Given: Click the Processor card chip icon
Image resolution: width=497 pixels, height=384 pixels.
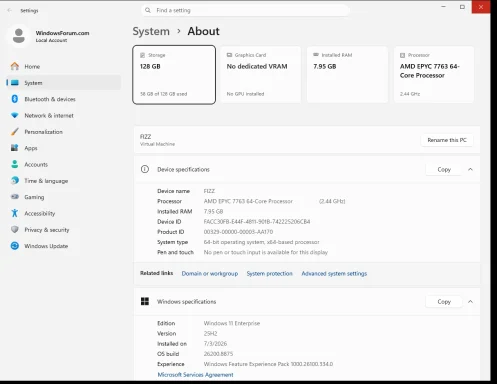Looking at the screenshot, I should tap(403, 55).
